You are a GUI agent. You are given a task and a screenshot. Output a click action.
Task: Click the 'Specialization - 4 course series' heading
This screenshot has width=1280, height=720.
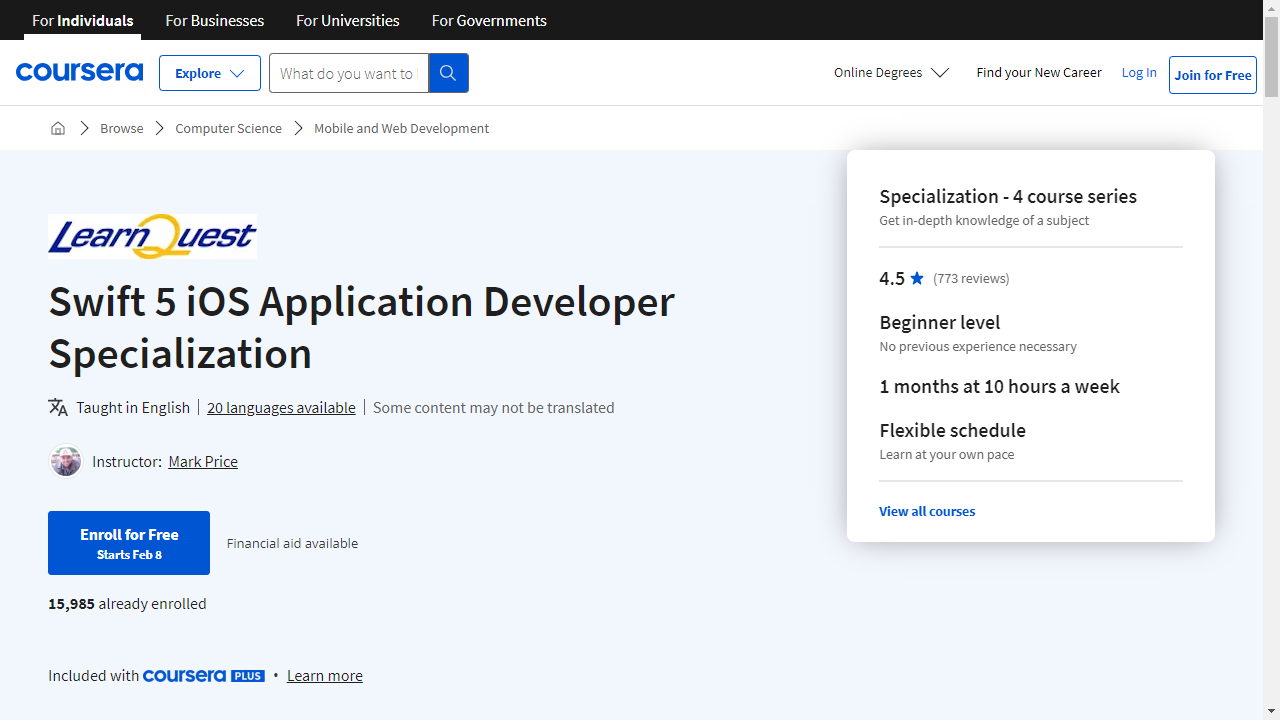point(1008,196)
